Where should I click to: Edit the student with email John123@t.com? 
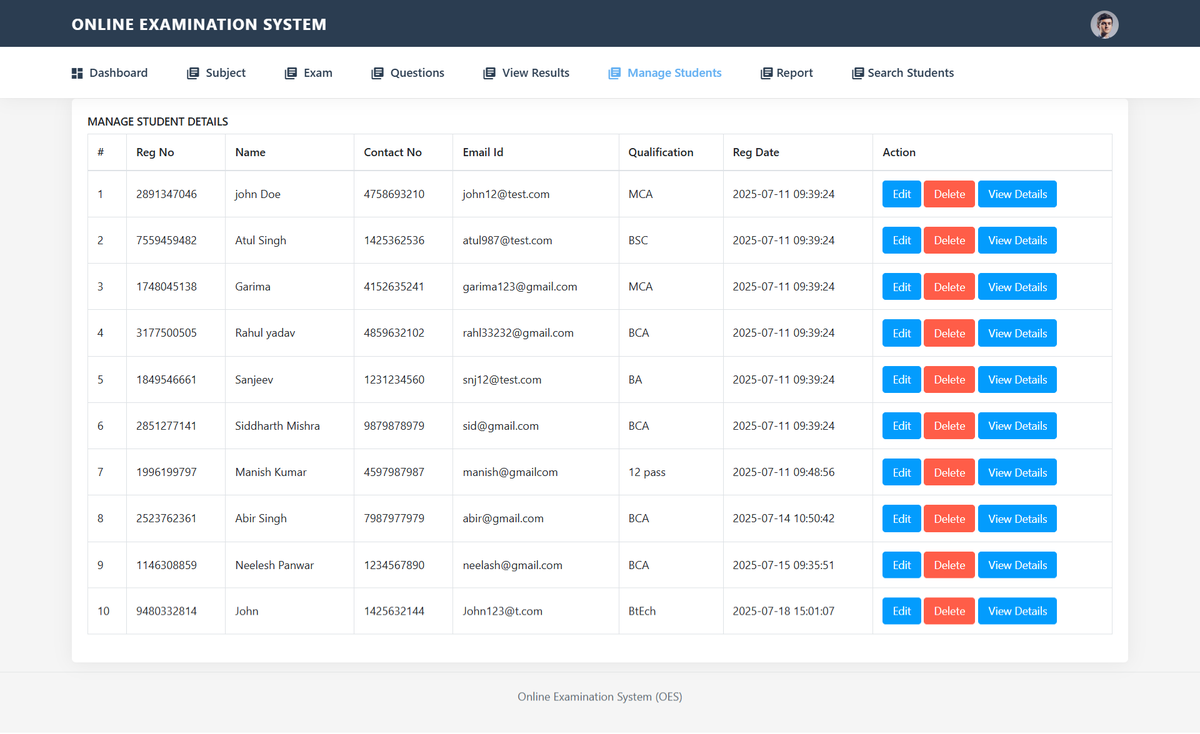(901, 611)
